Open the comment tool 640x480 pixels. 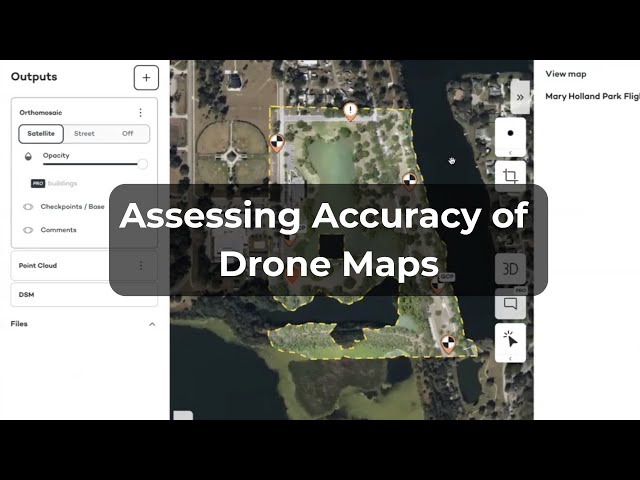510,304
